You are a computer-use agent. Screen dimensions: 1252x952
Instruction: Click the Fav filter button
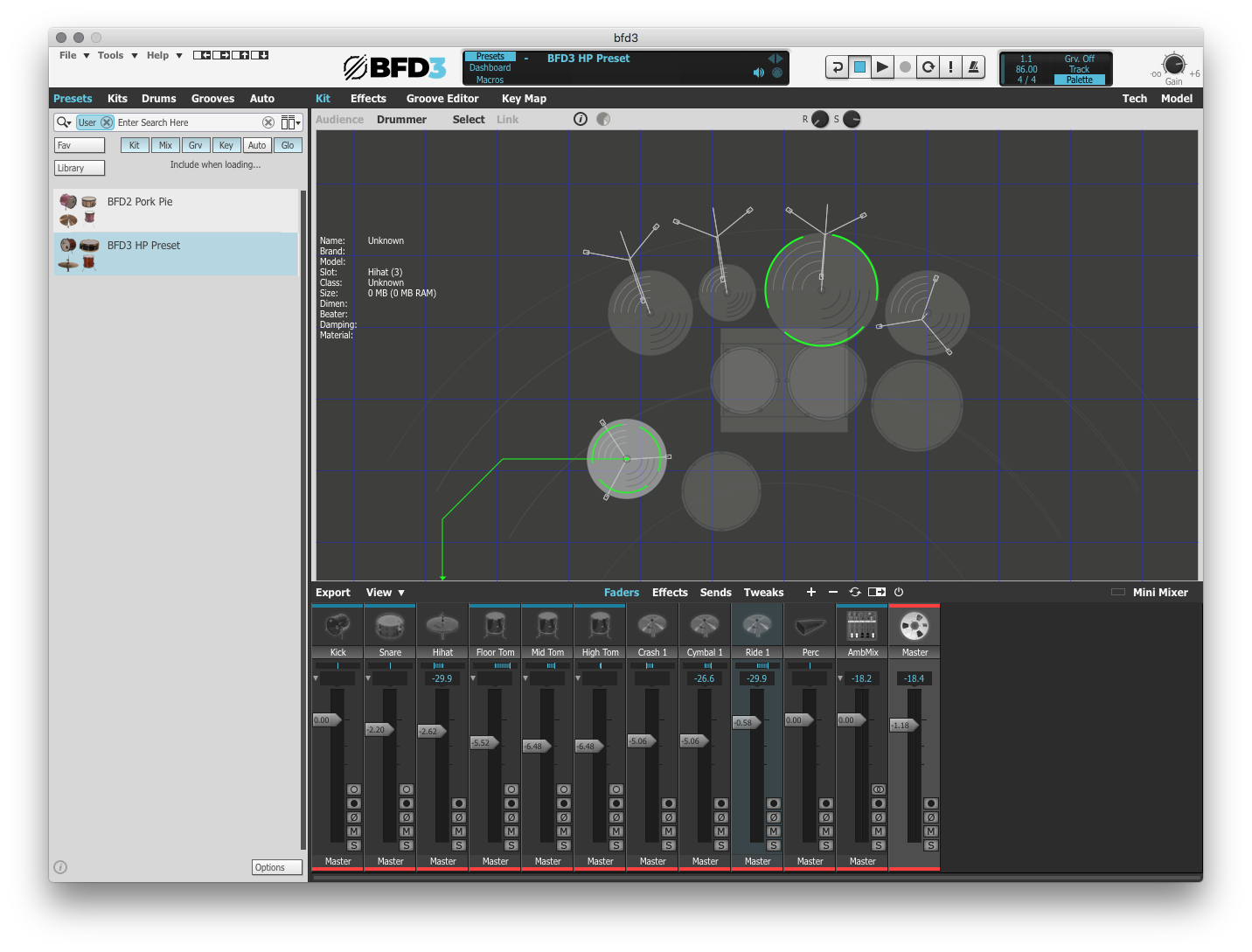tap(80, 145)
